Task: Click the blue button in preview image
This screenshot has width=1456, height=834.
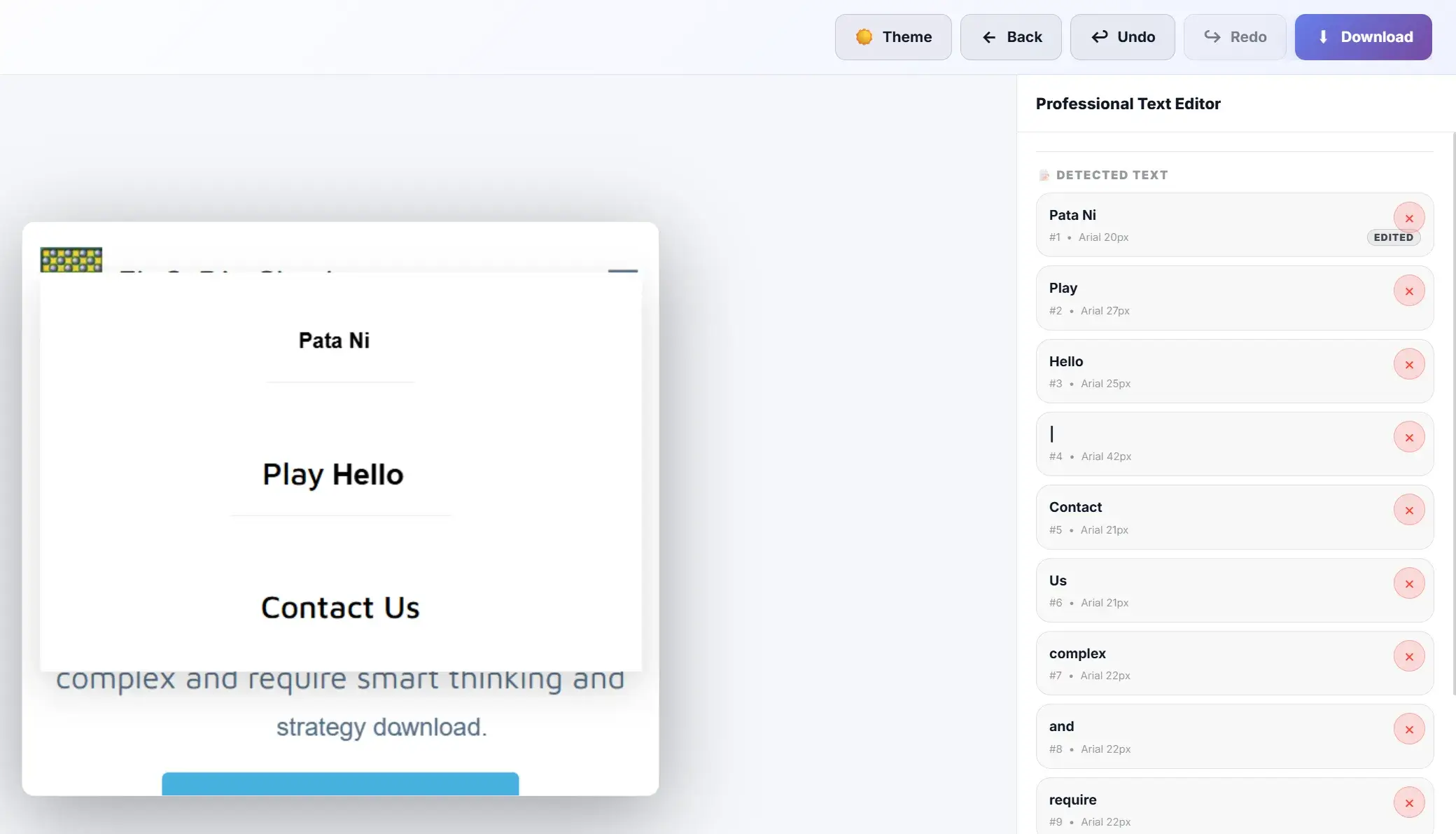Action: point(340,784)
